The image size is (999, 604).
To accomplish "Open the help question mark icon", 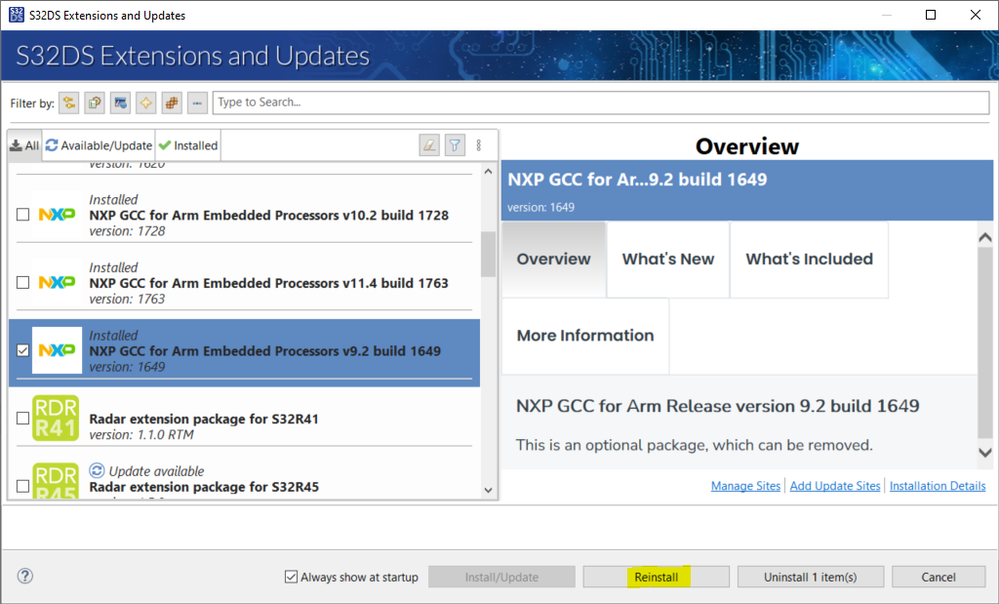I will point(25,576).
